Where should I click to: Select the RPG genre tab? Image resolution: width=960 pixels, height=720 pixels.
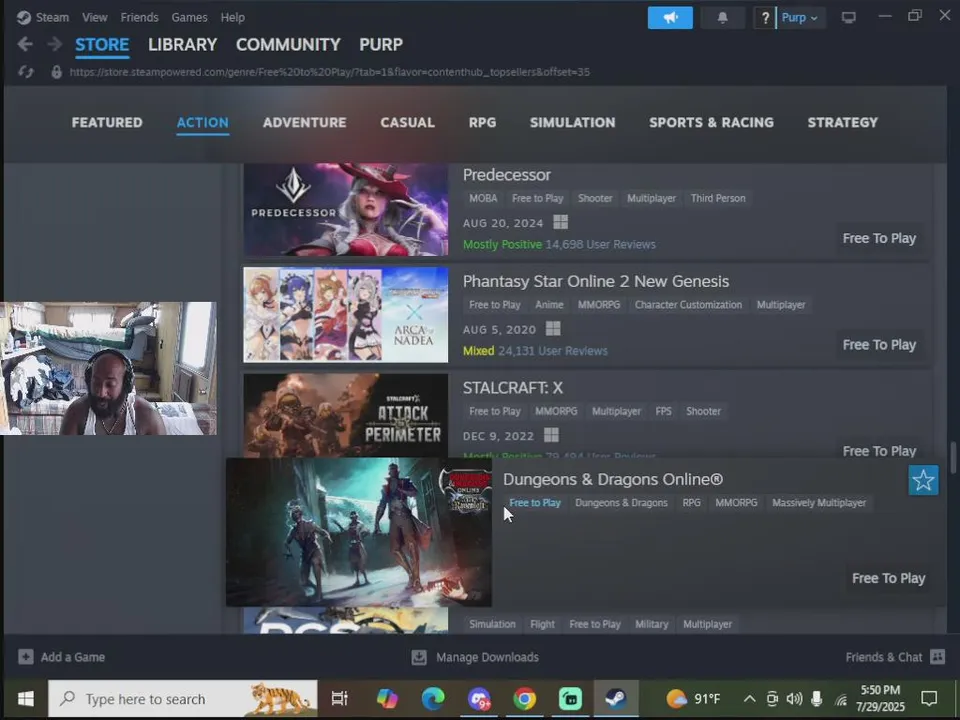[x=482, y=122]
